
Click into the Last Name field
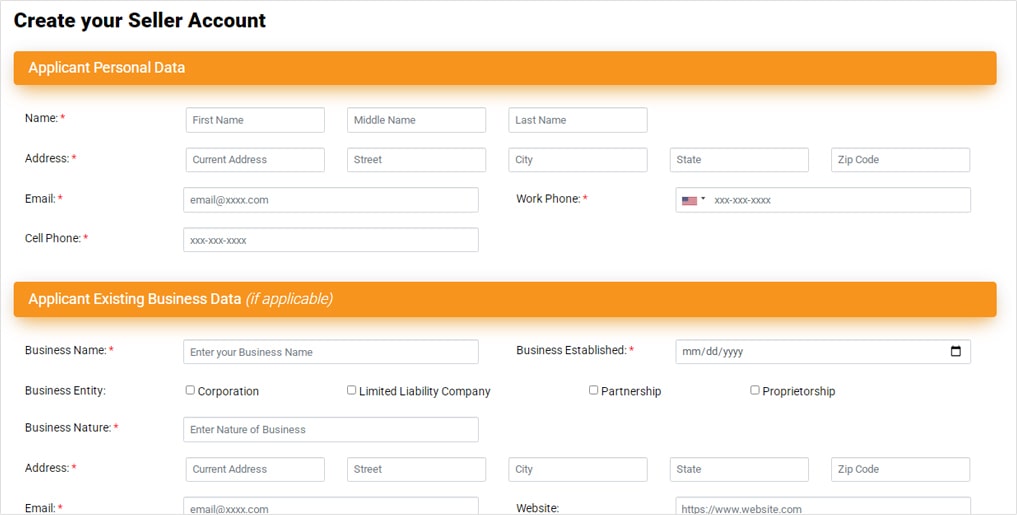(x=577, y=120)
